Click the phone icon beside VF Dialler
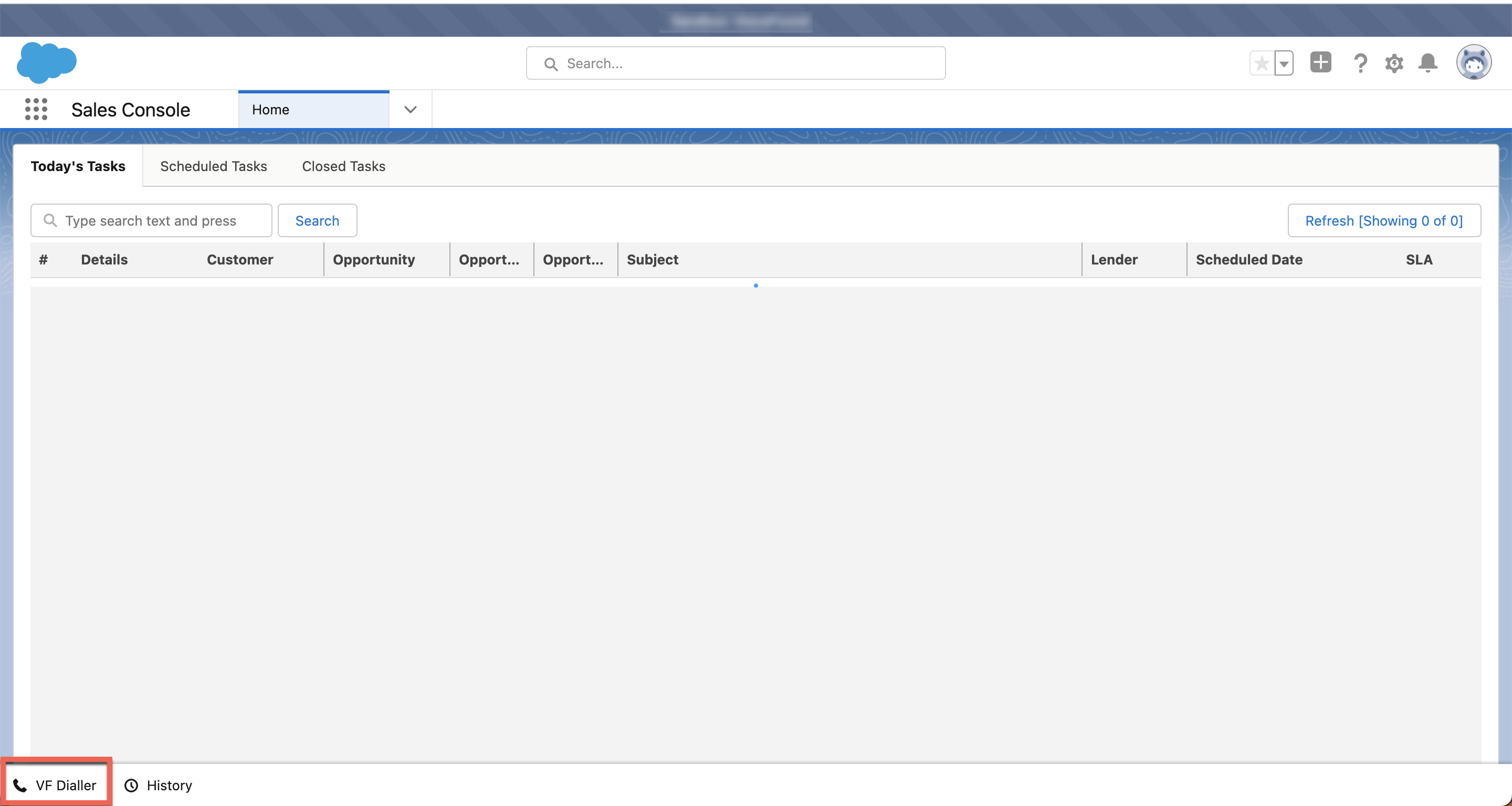 pyautogui.click(x=20, y=786)
